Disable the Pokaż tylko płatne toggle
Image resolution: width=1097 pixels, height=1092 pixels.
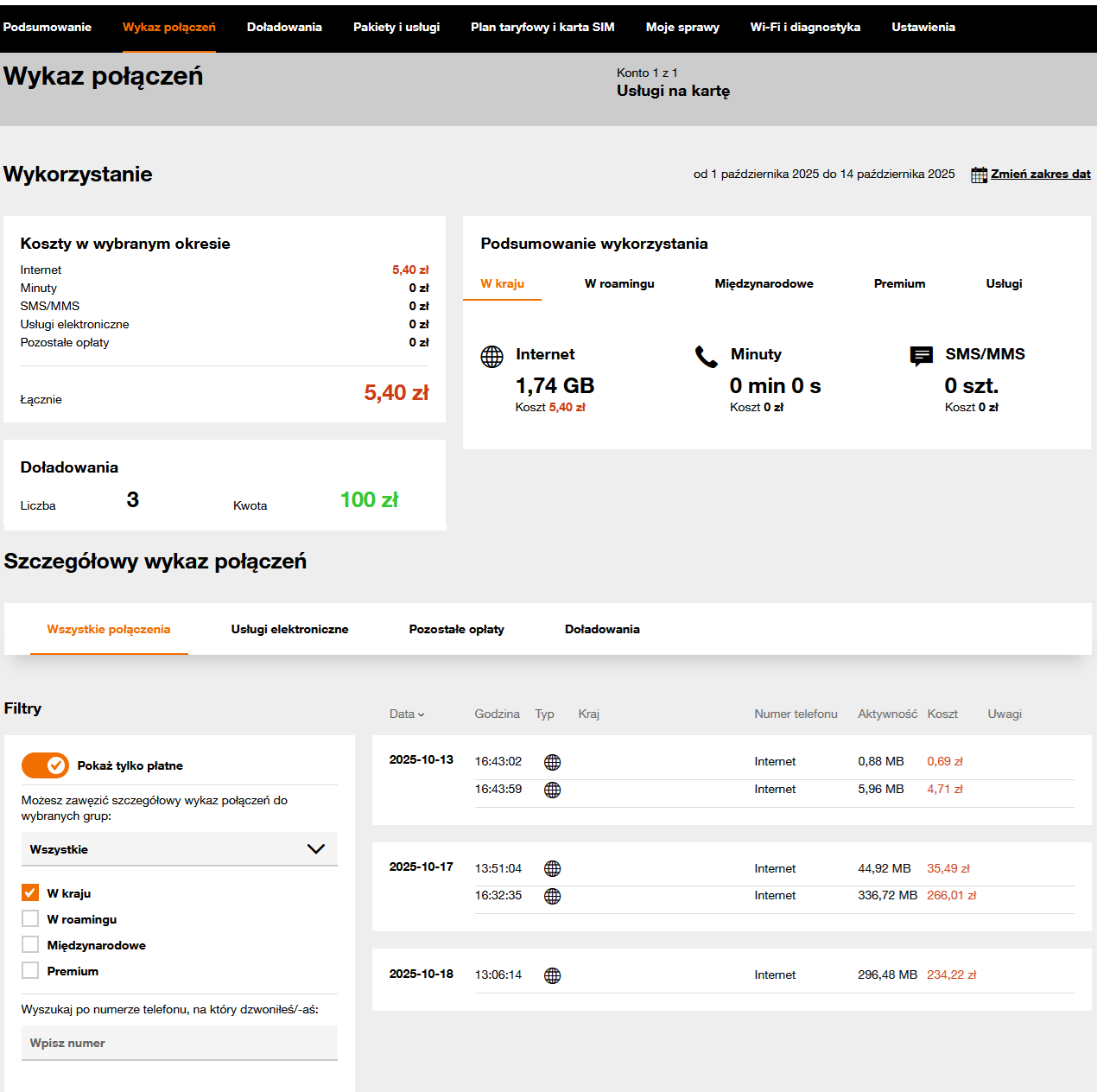(x=45, y=765)
